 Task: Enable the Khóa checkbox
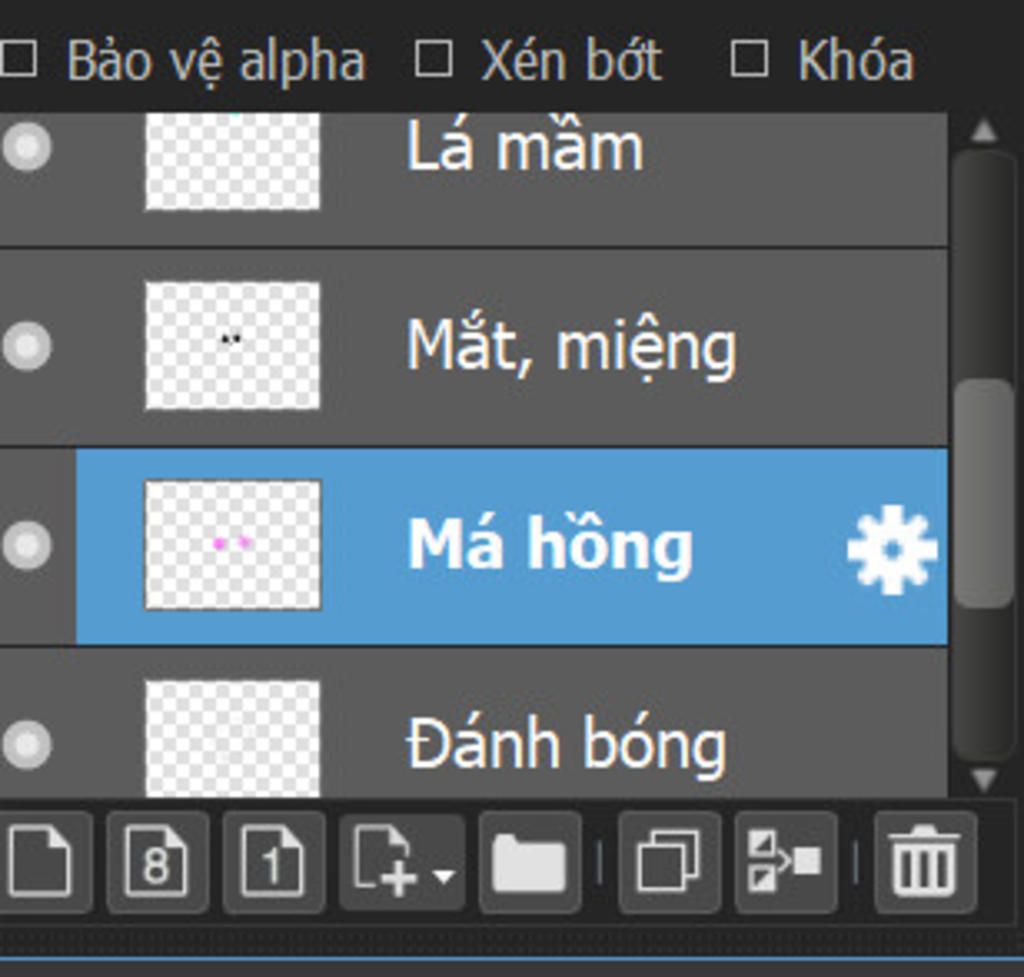tap(748, 59)
